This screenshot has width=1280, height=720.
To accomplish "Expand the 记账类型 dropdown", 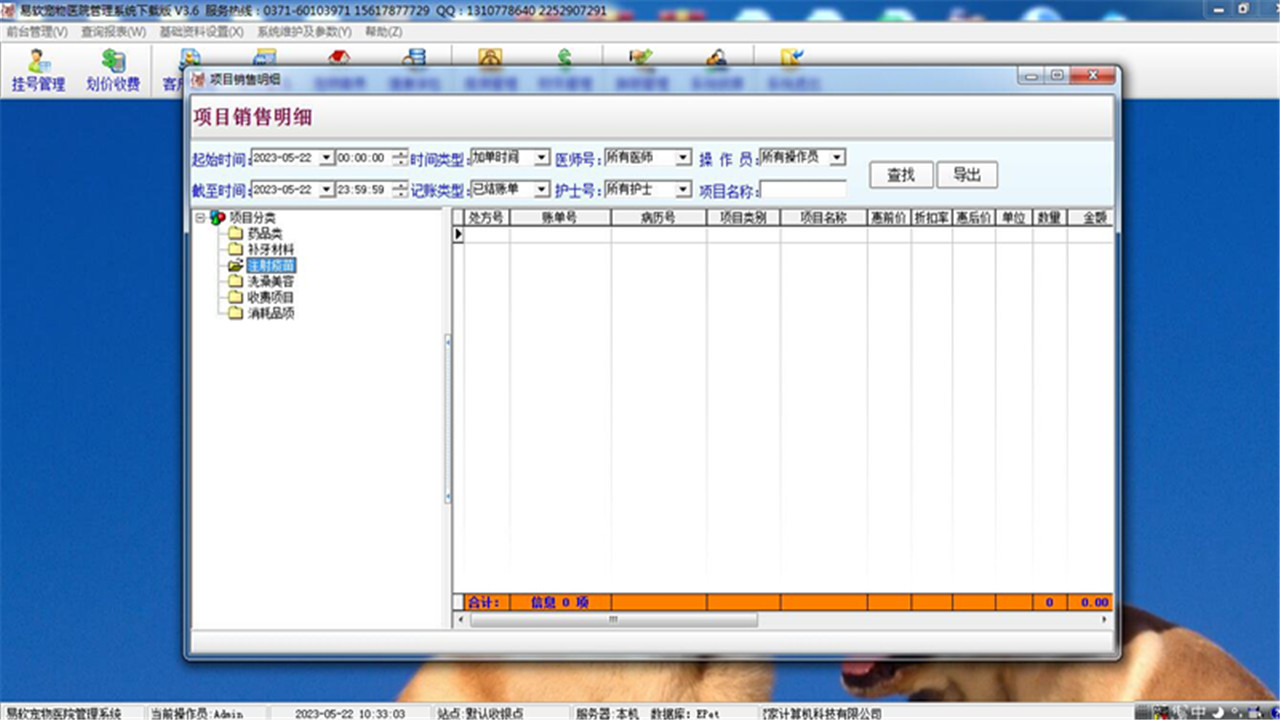I will [541, 189].
